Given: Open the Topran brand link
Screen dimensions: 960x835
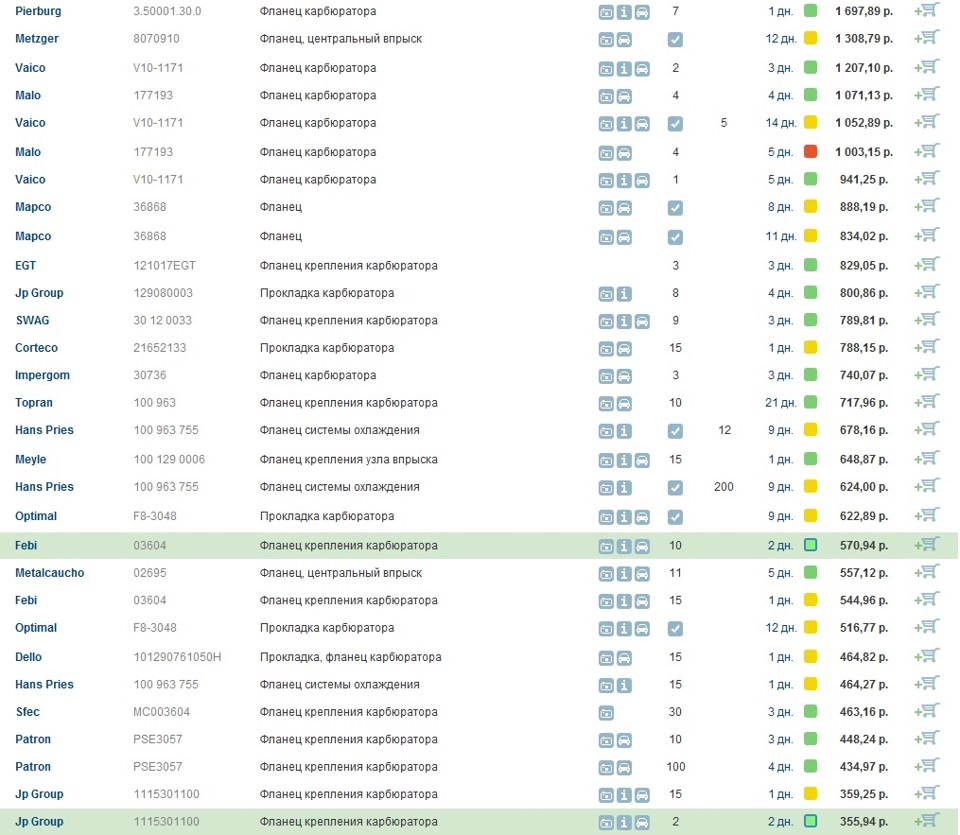Looking at the screenshot, I should pyautogui.click(x=34, y=403).
